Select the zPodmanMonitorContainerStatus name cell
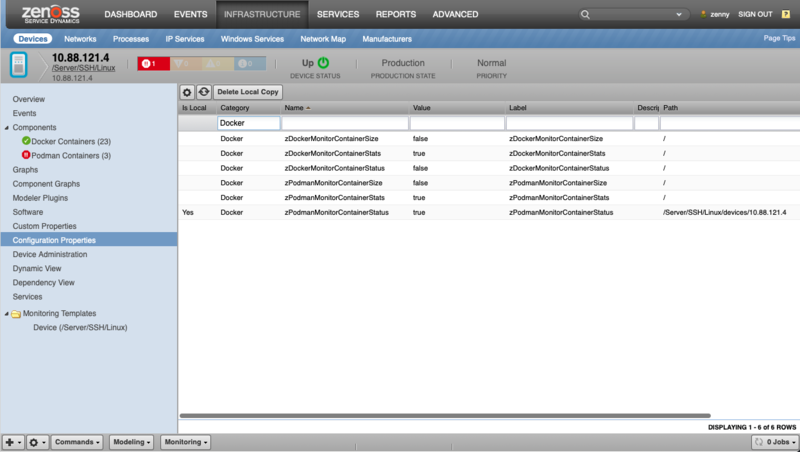This screenshot has width=800, height=452. pos(337,212)
